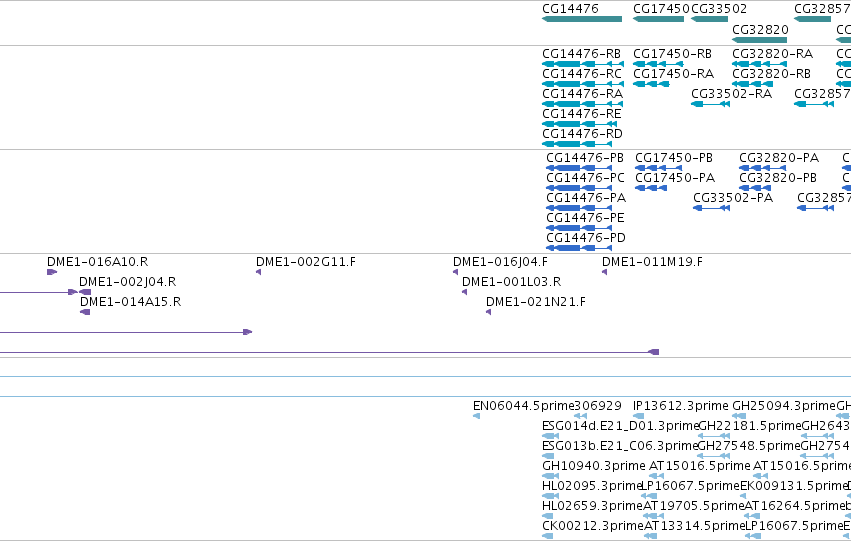The image size is (851, 541).
Task: Select BAC end DME1-014A15.R label
Action: (x=130, y=302)
